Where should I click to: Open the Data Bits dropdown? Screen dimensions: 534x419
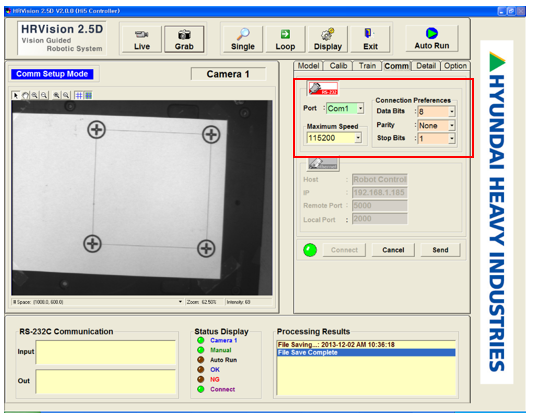coord(452,111)
